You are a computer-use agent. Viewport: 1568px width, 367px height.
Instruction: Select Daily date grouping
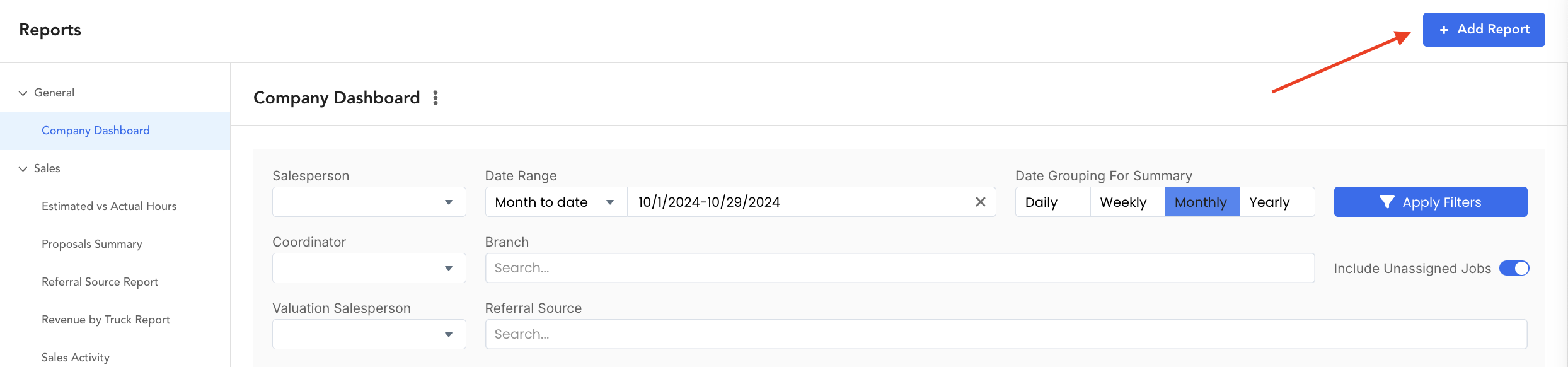coord(1053,202)
